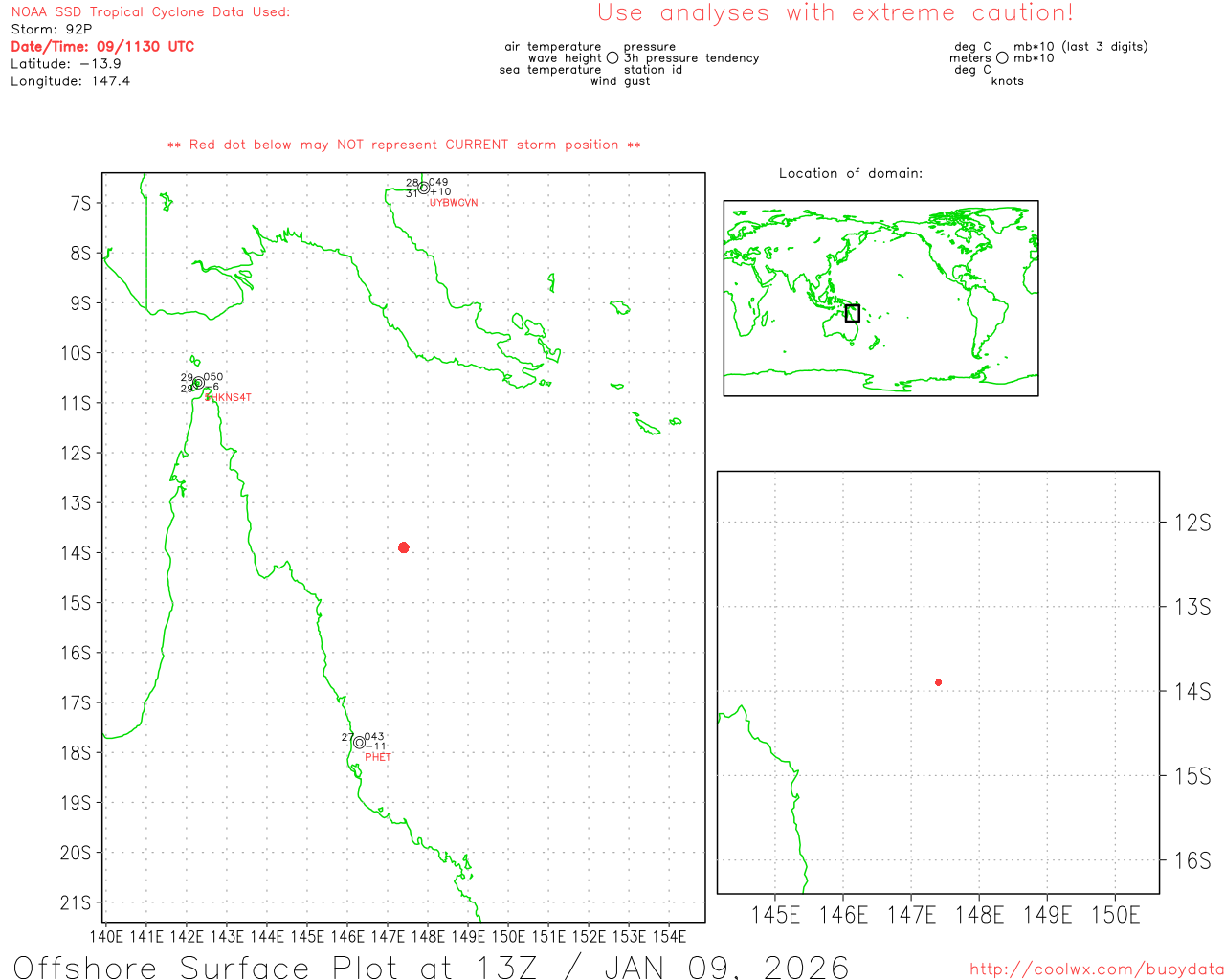The width and height of the screenshot is (1225, 980).
Task: Click the 'Storm: 92P' label
Action: click(x=52, y=30)
